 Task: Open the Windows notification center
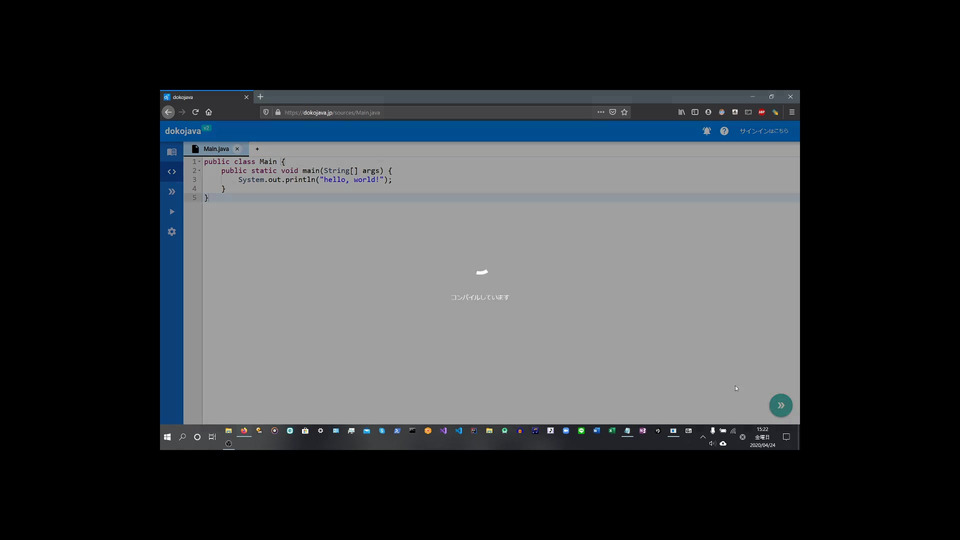(x=786, y=437)
